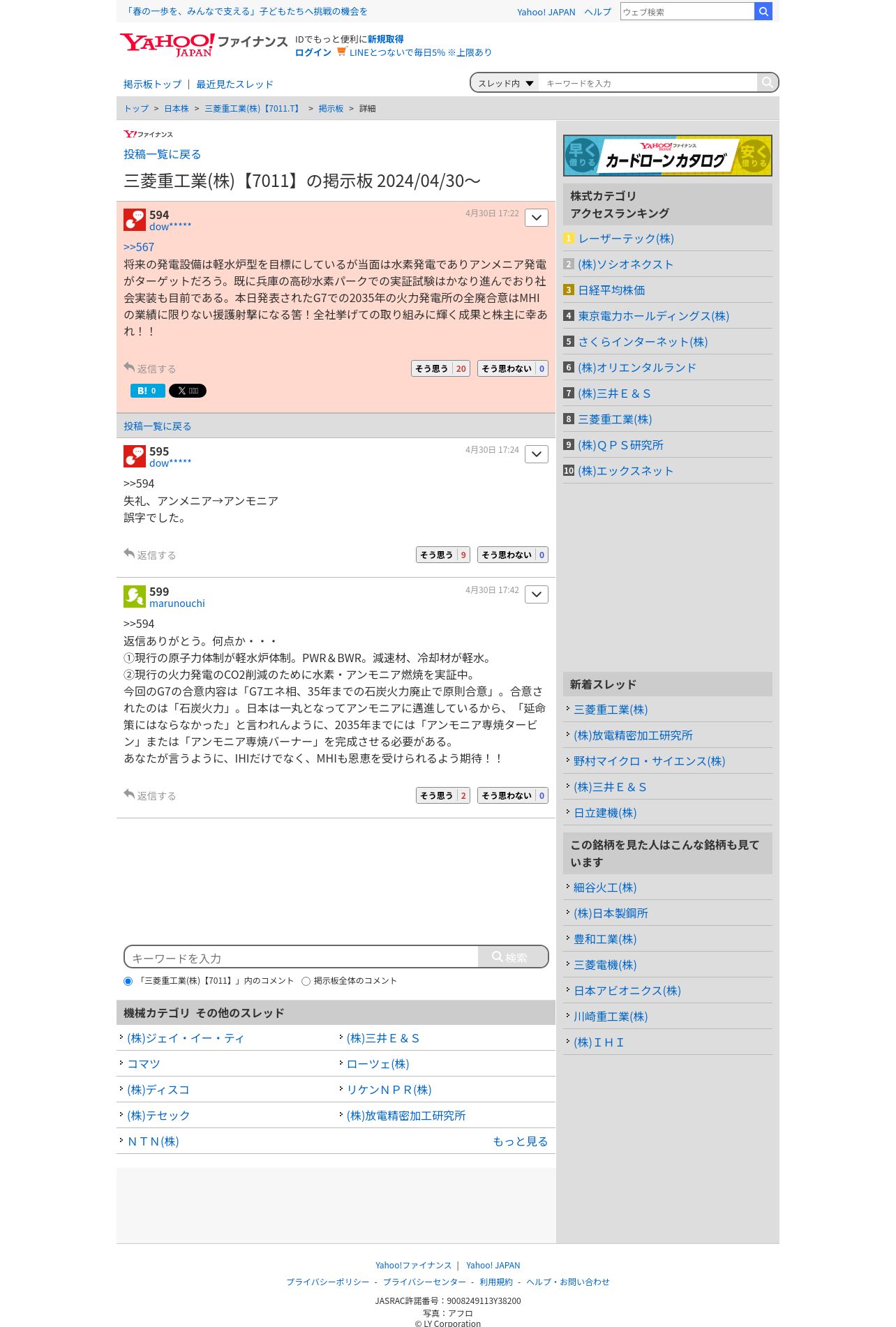
Task: Click marunouchi's green avatar icon
Action: coord(135,597)
